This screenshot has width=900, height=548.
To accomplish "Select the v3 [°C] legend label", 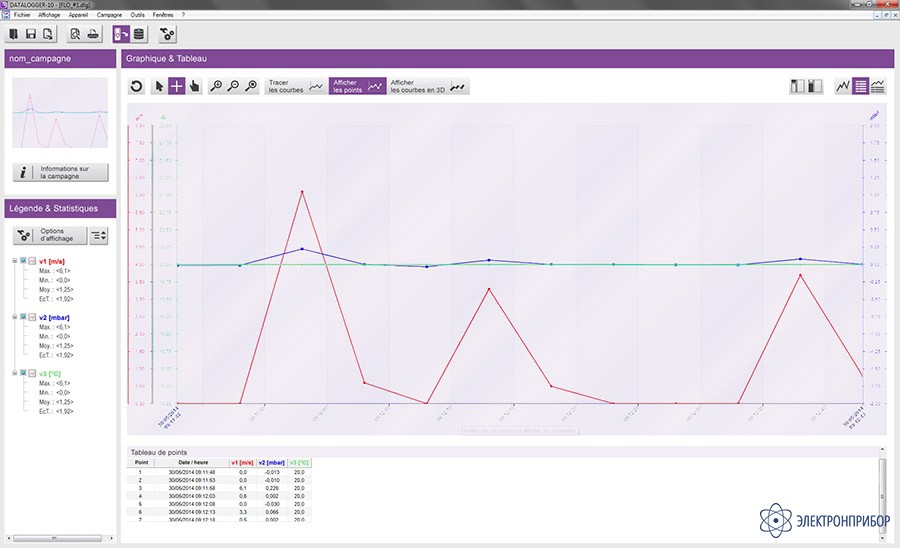I will click(x=50, y=374).
